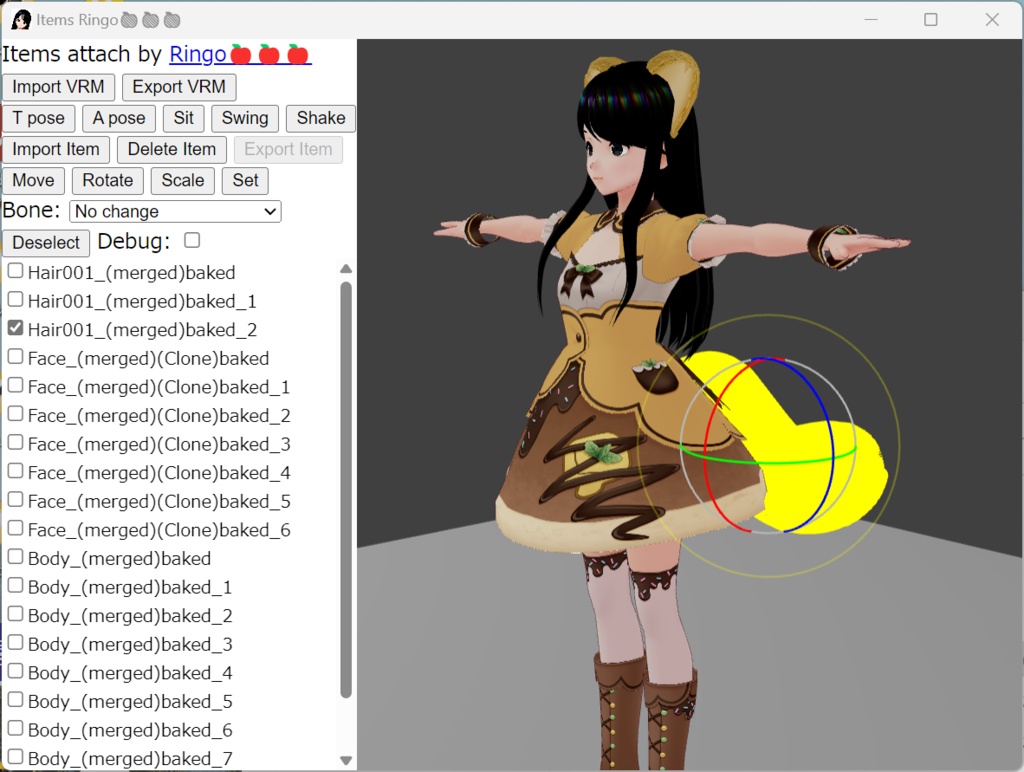Click Export VRM
The height and width of the screenshot is (772, 1024).
[178, 87]
